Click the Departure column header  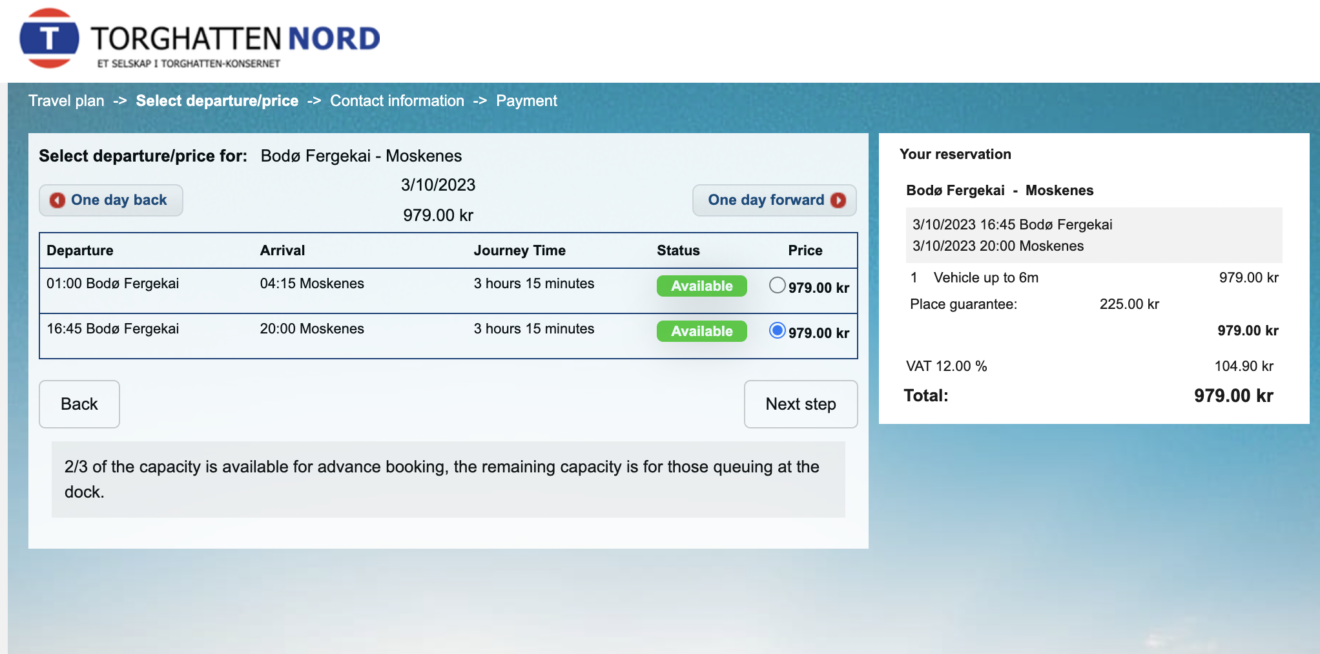pyautogui.click(x=80, y=251)
